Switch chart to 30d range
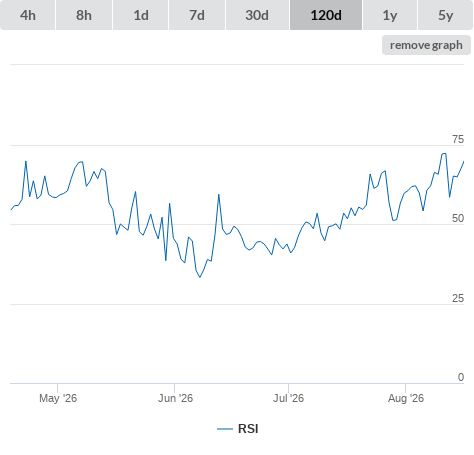Image resolution: width=474 pixels, height=455 pixels. (x=257, y=15)
